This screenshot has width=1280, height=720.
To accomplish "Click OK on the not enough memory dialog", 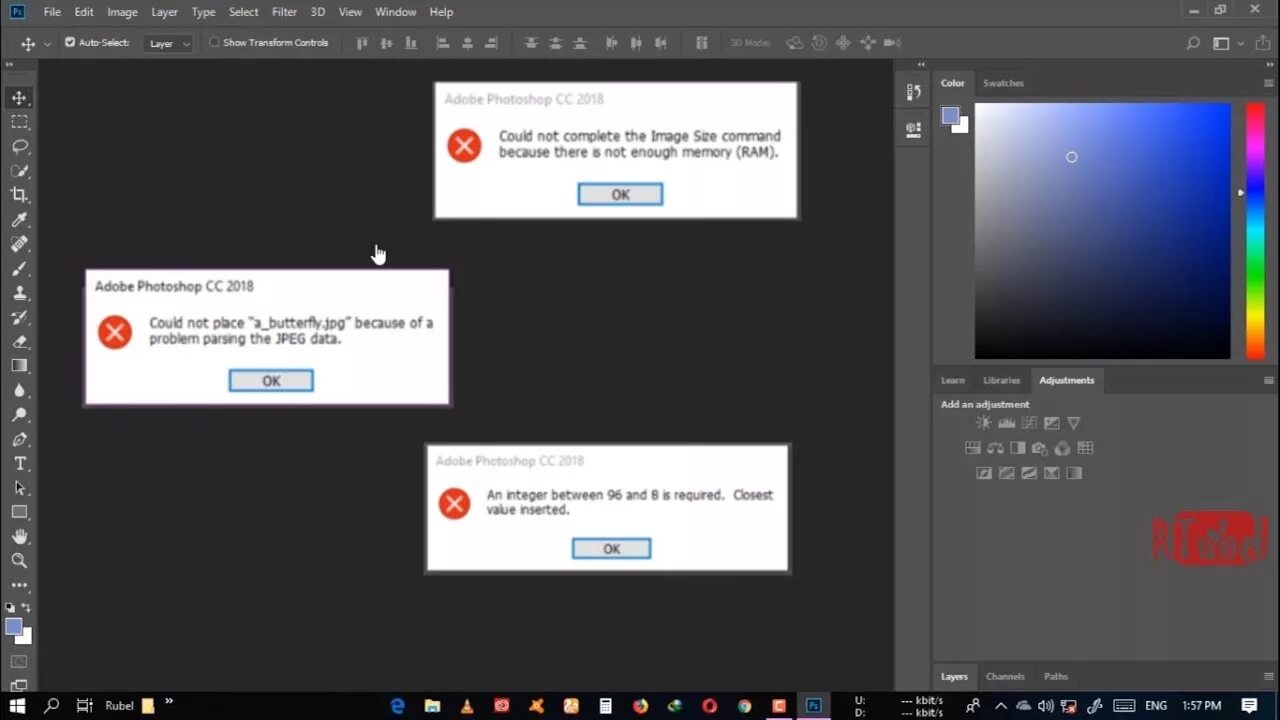I will [x=620, y=195].
